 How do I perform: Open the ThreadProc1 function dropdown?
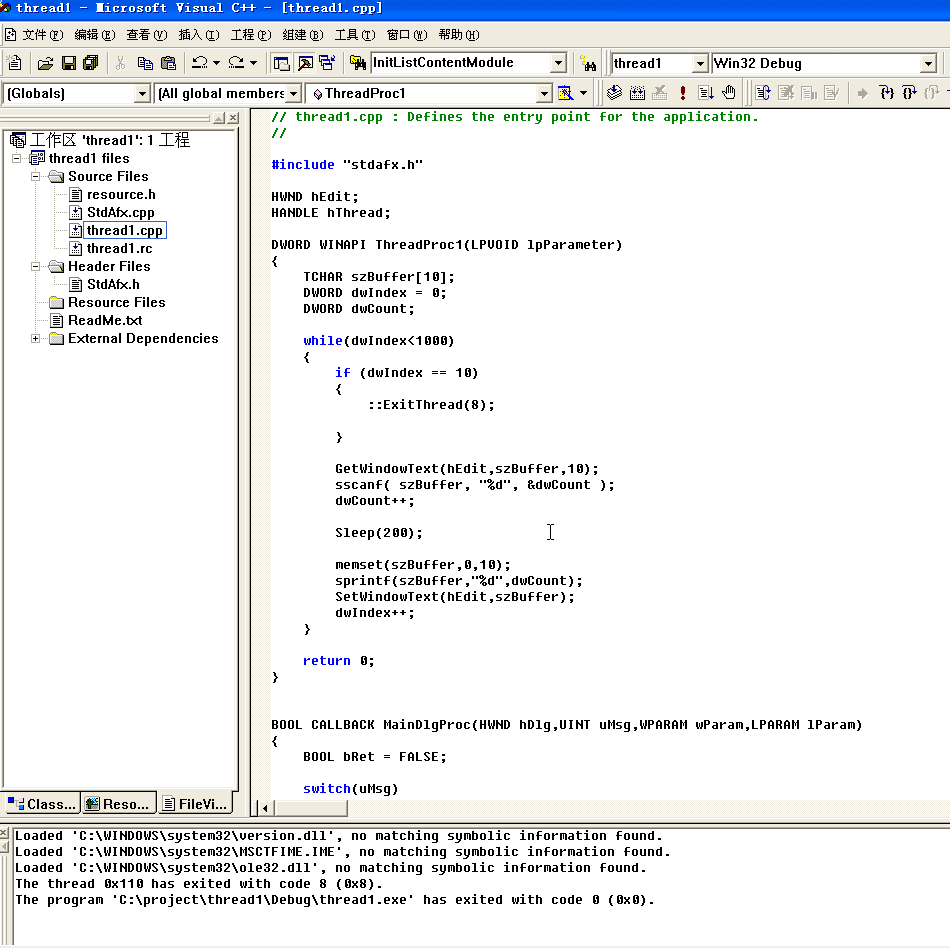pos(544,94)
